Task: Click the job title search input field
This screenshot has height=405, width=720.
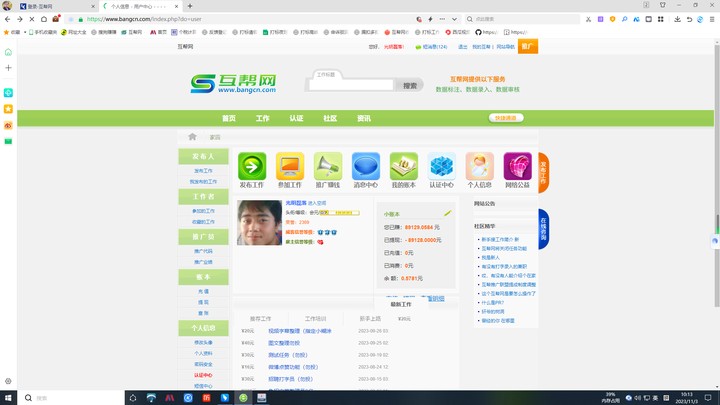Action: pyautogui.click(x=351, y=86)
